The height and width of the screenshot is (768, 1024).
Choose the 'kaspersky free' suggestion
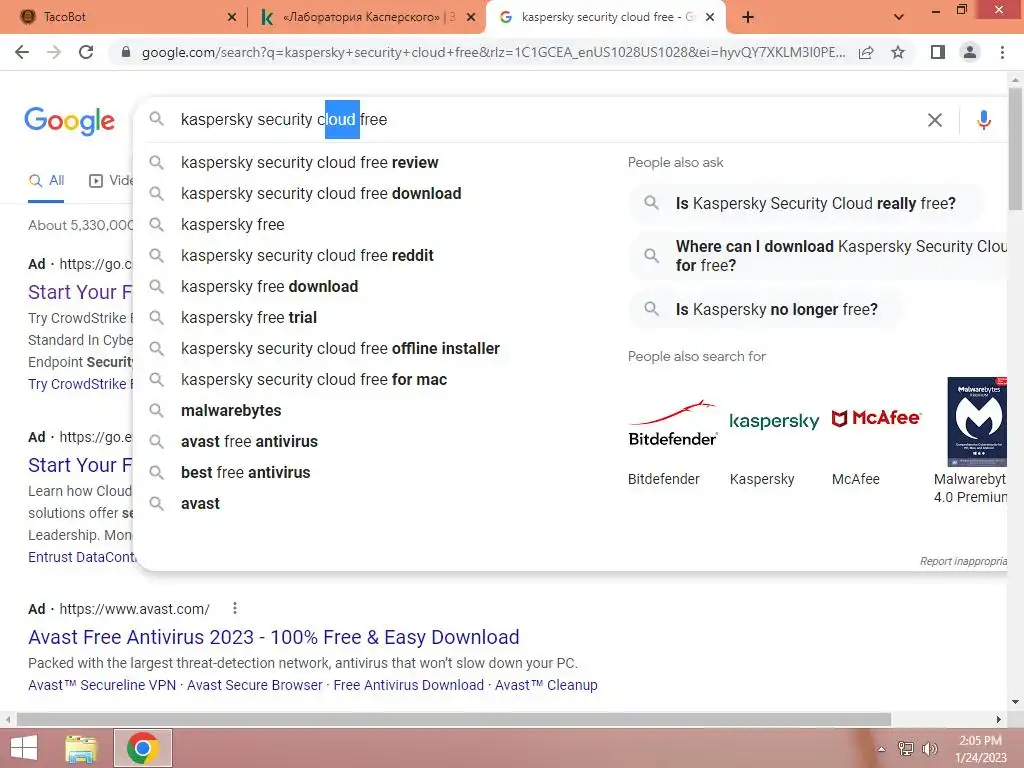point(232,225)
